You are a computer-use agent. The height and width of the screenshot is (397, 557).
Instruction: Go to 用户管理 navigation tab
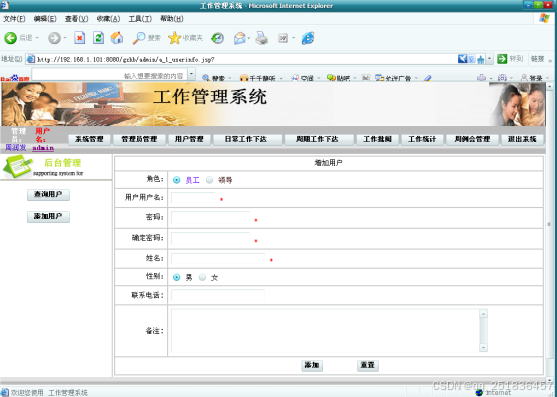coord(189,139)
